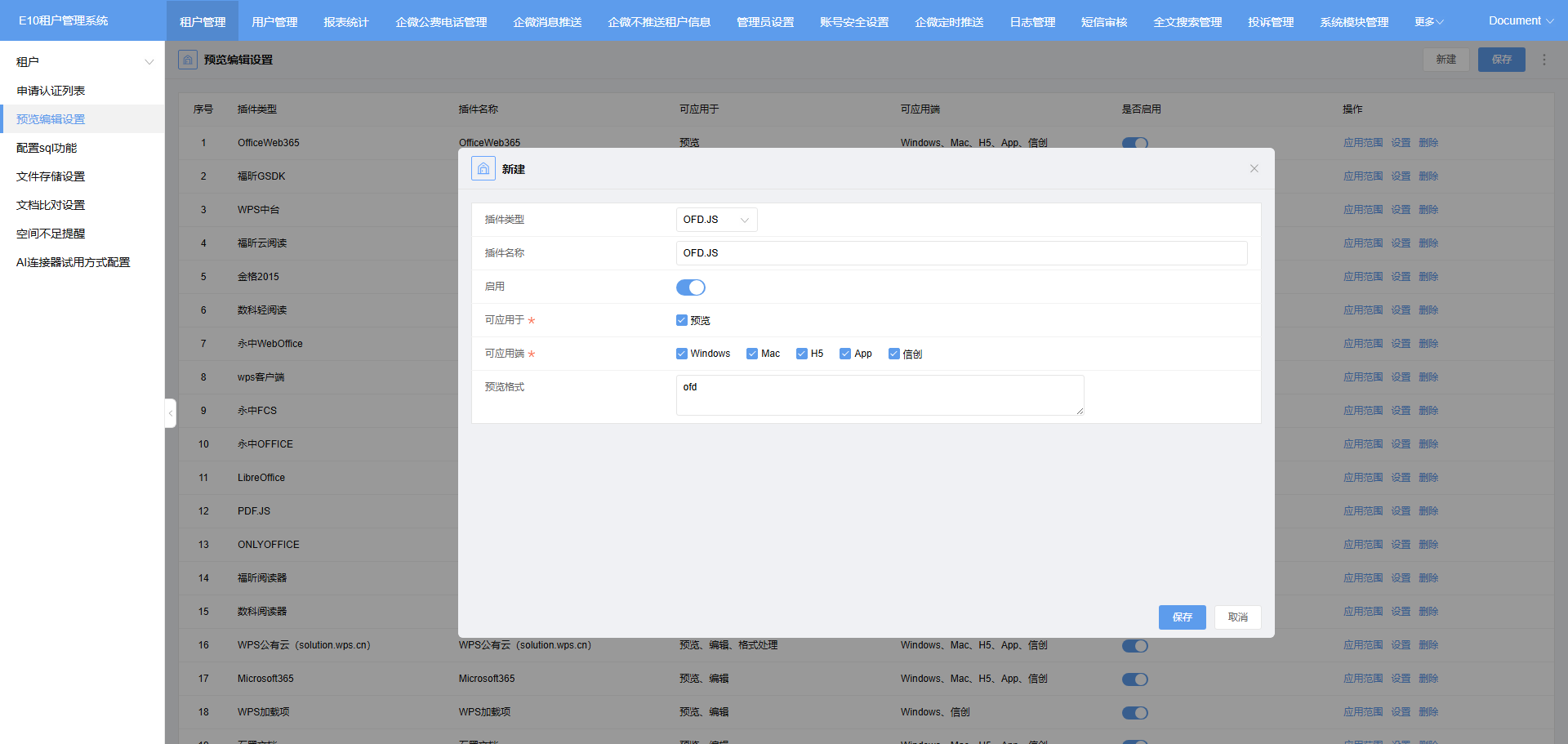The width and height of the screenshot is (1568, 744).
Task: Open the Document user dropdown
Action: [1521, 21]
